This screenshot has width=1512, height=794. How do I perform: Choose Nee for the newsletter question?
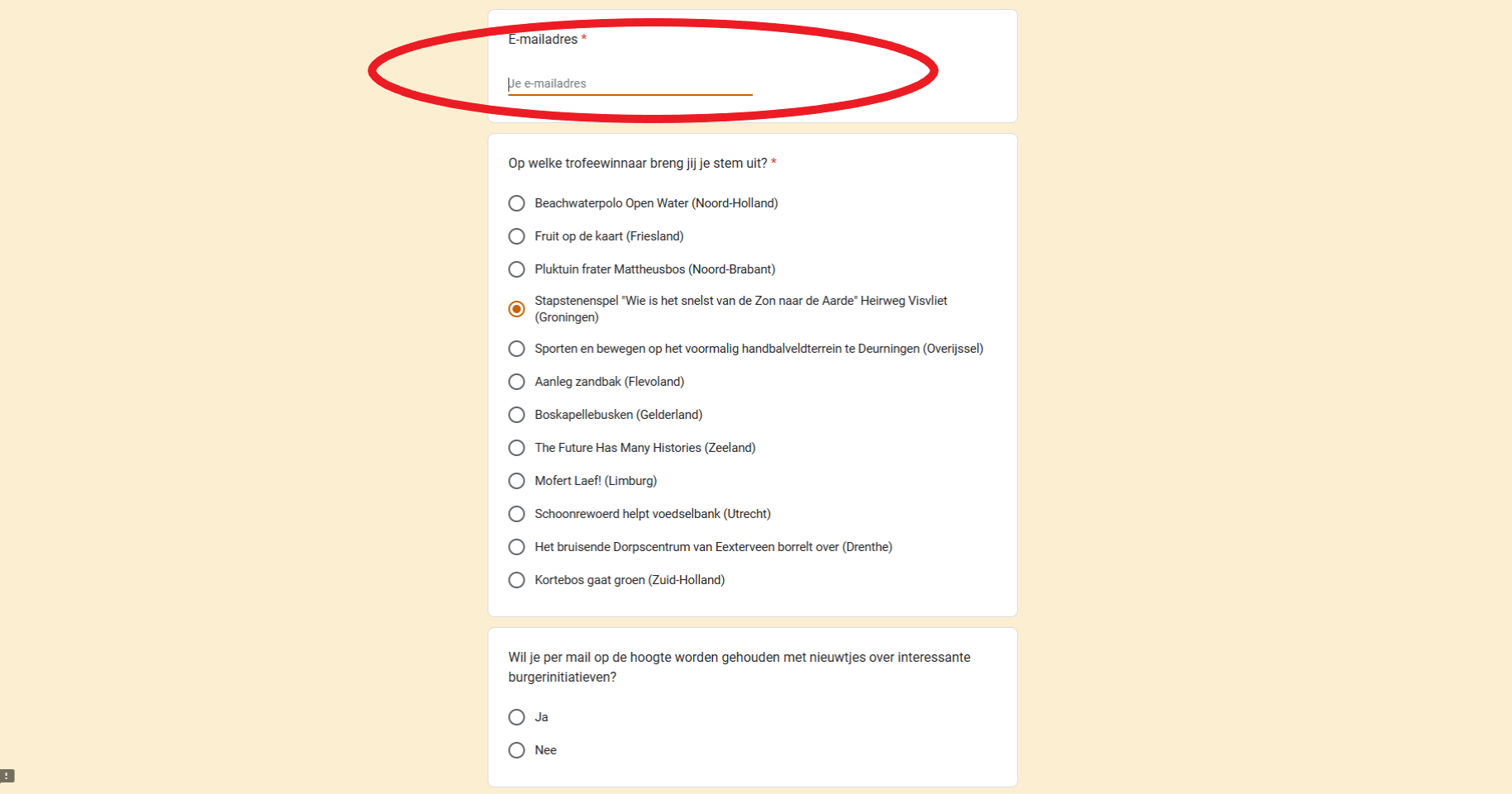pyautogui.click(x=516, y=750)
